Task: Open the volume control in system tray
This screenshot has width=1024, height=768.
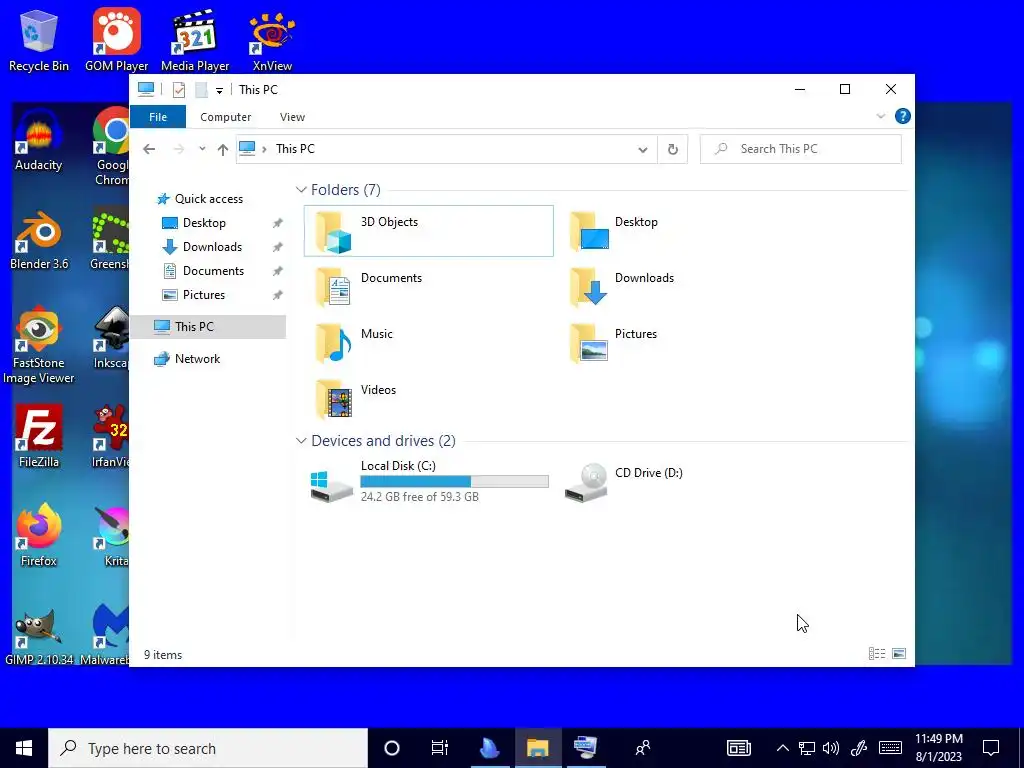Action: pyautogui.click(x=831, y=748)
